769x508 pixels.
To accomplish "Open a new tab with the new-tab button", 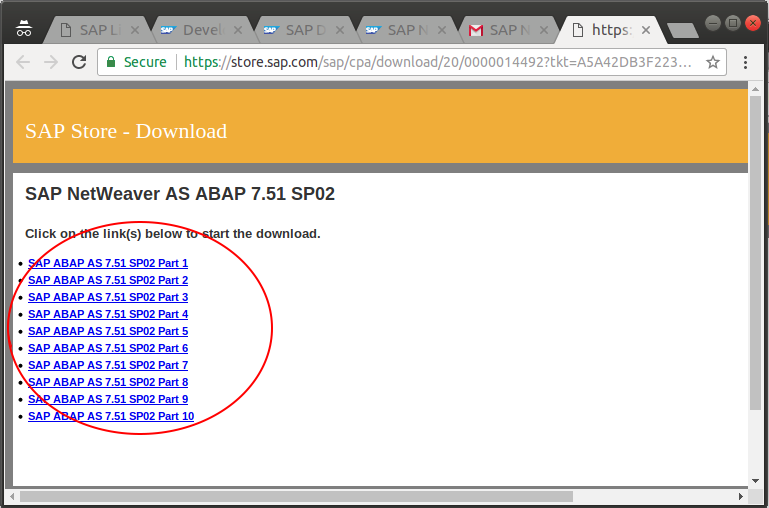I will click(683, 30).
